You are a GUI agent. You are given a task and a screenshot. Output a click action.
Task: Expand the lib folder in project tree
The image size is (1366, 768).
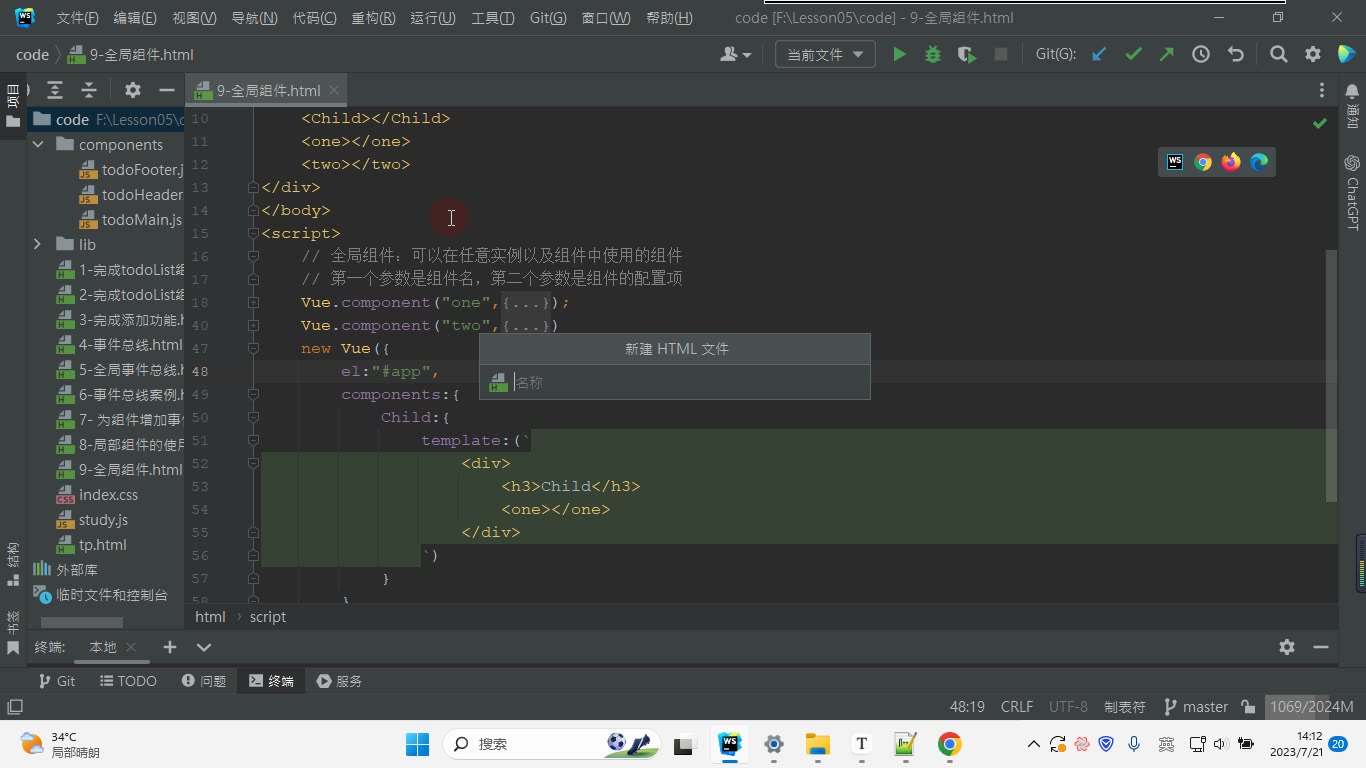38,245
